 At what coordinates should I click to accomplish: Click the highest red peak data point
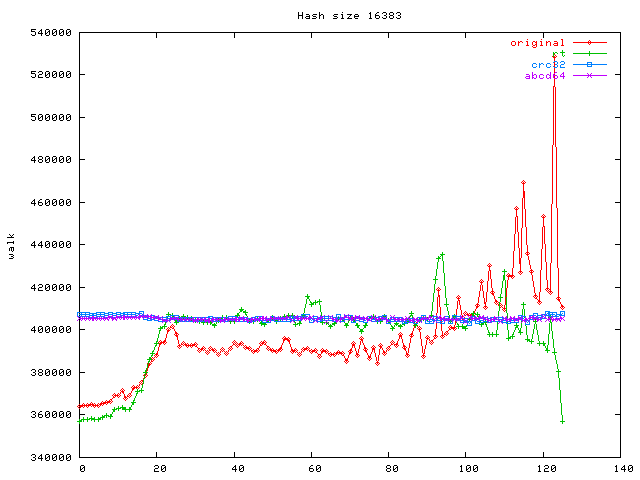554,54
